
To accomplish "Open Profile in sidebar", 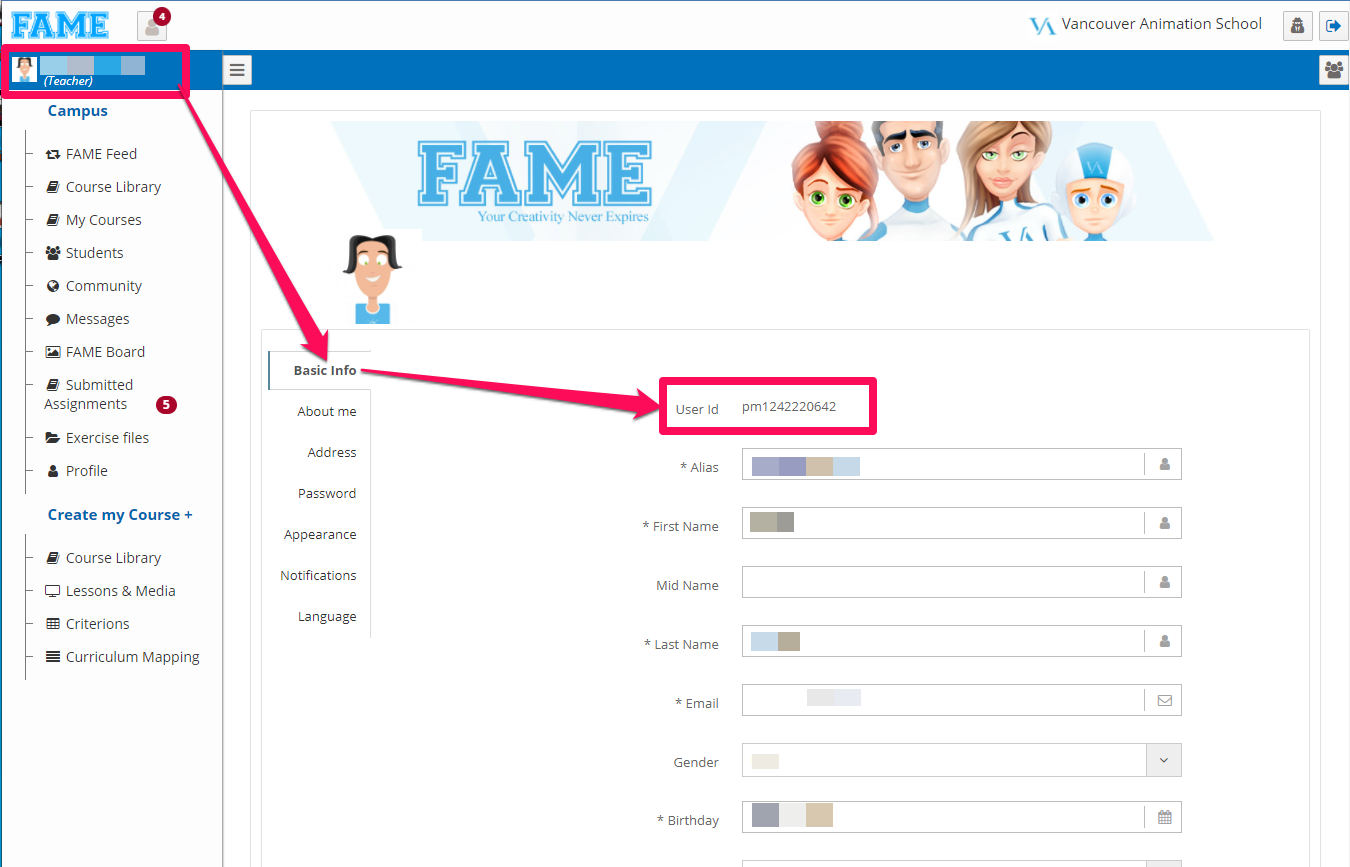I will click(x=77, y=471).
